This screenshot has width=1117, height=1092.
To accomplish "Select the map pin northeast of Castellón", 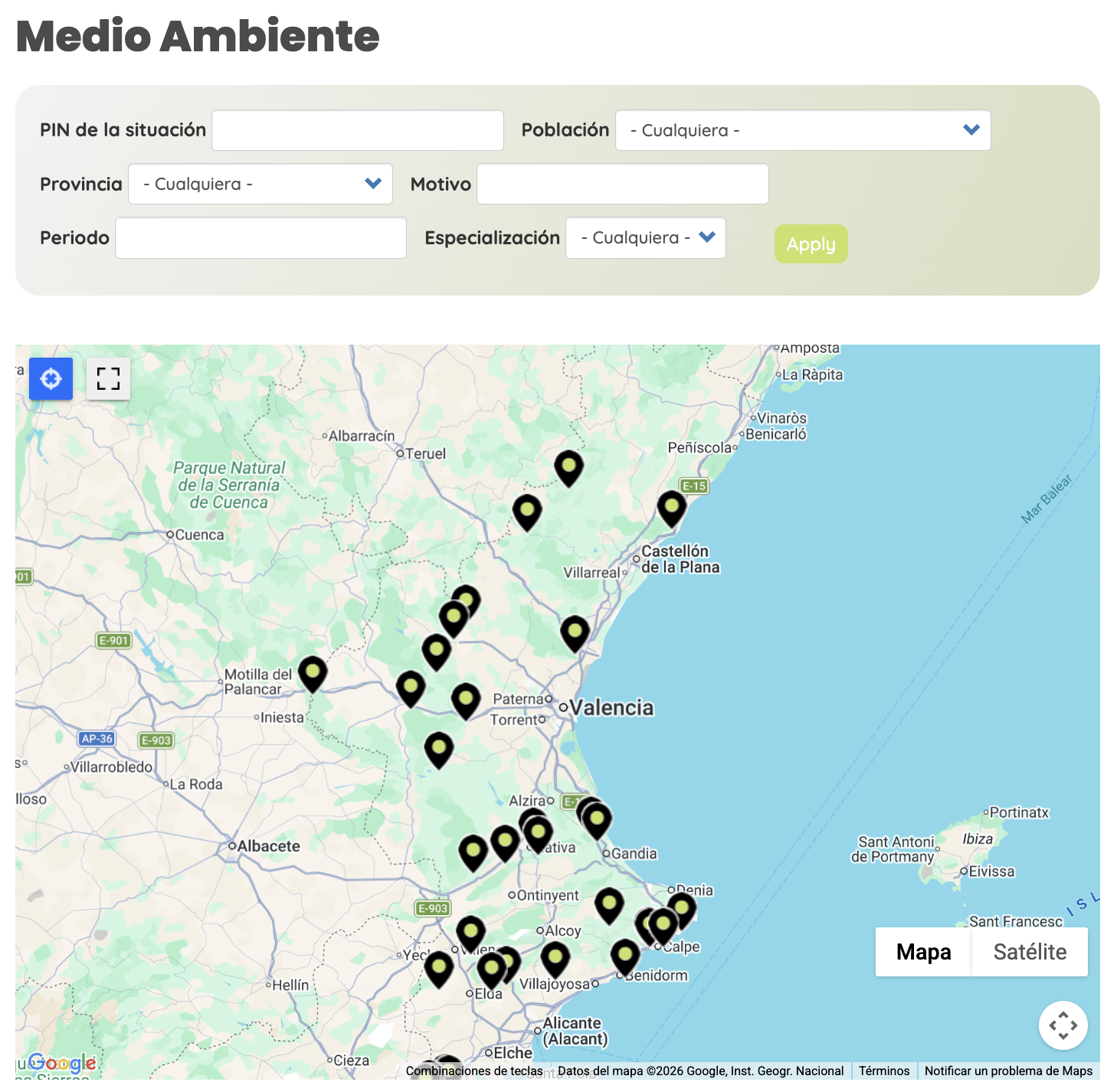I will pos(672,506).
